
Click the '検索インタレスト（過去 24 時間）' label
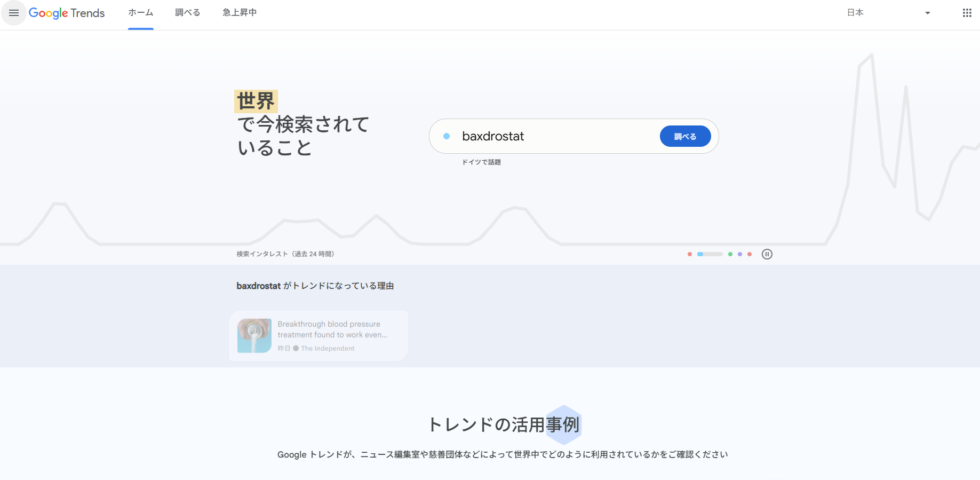click(x=286, y=254)
